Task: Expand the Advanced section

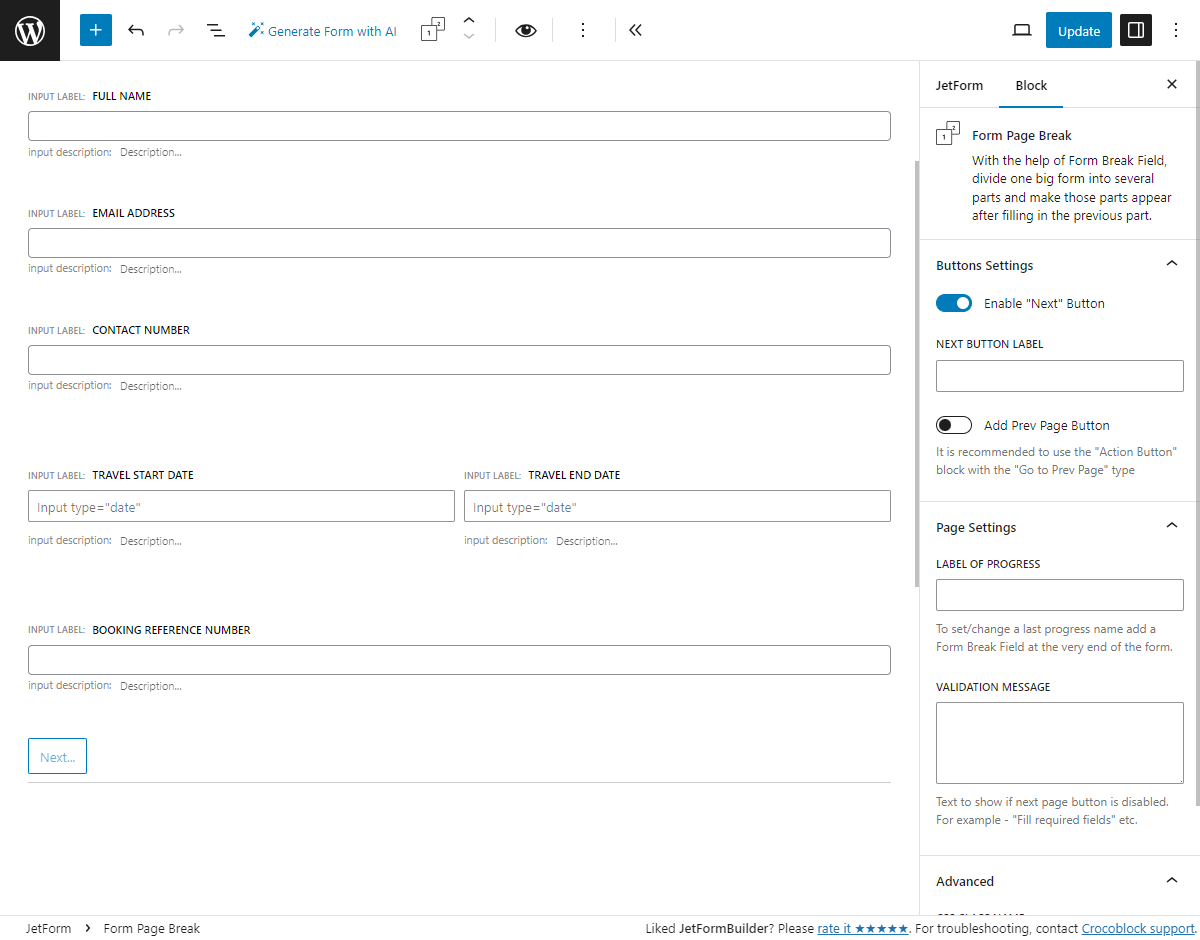Action: [x=1171, y=880]
